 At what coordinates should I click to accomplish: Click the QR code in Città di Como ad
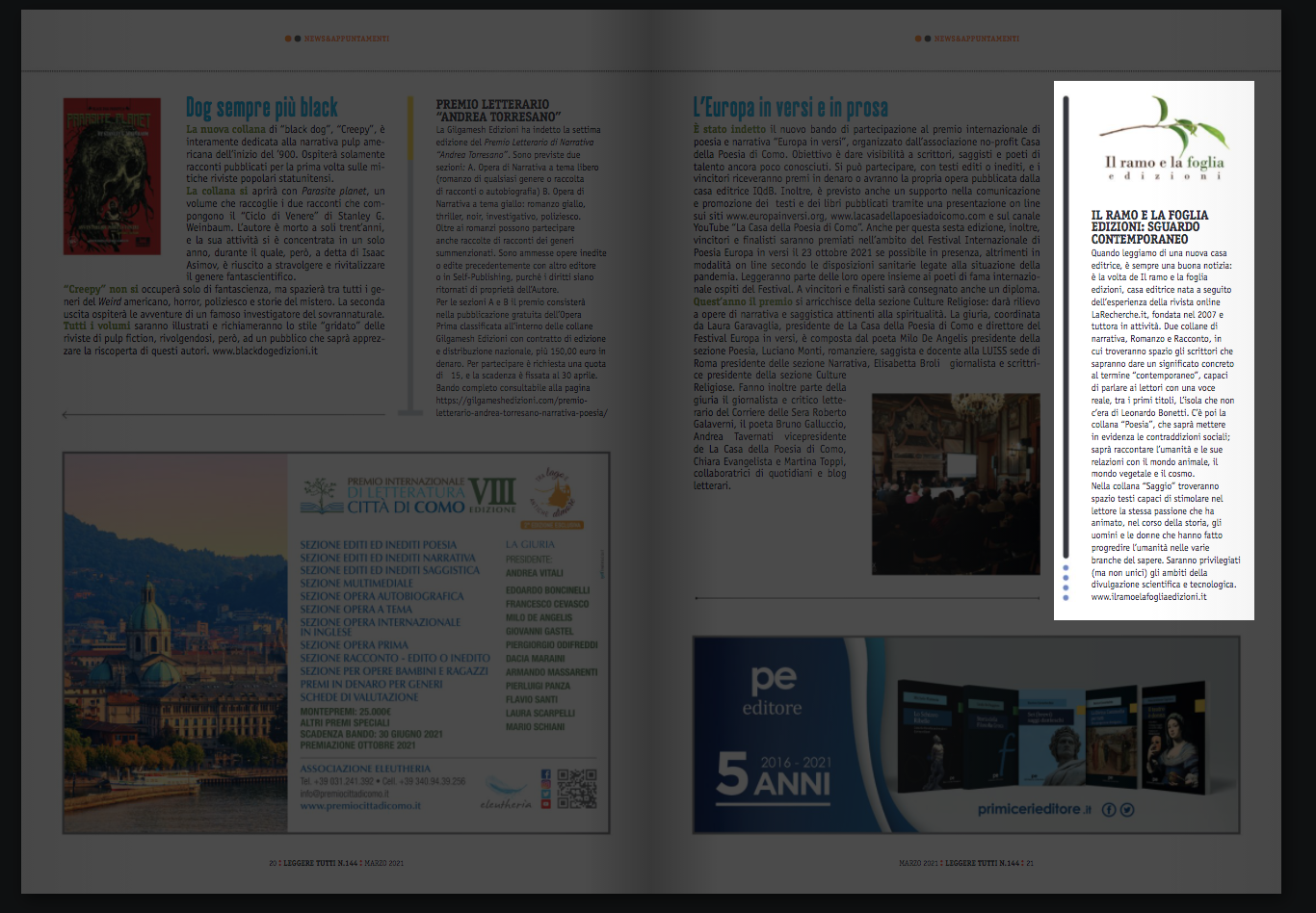[577, 789]
